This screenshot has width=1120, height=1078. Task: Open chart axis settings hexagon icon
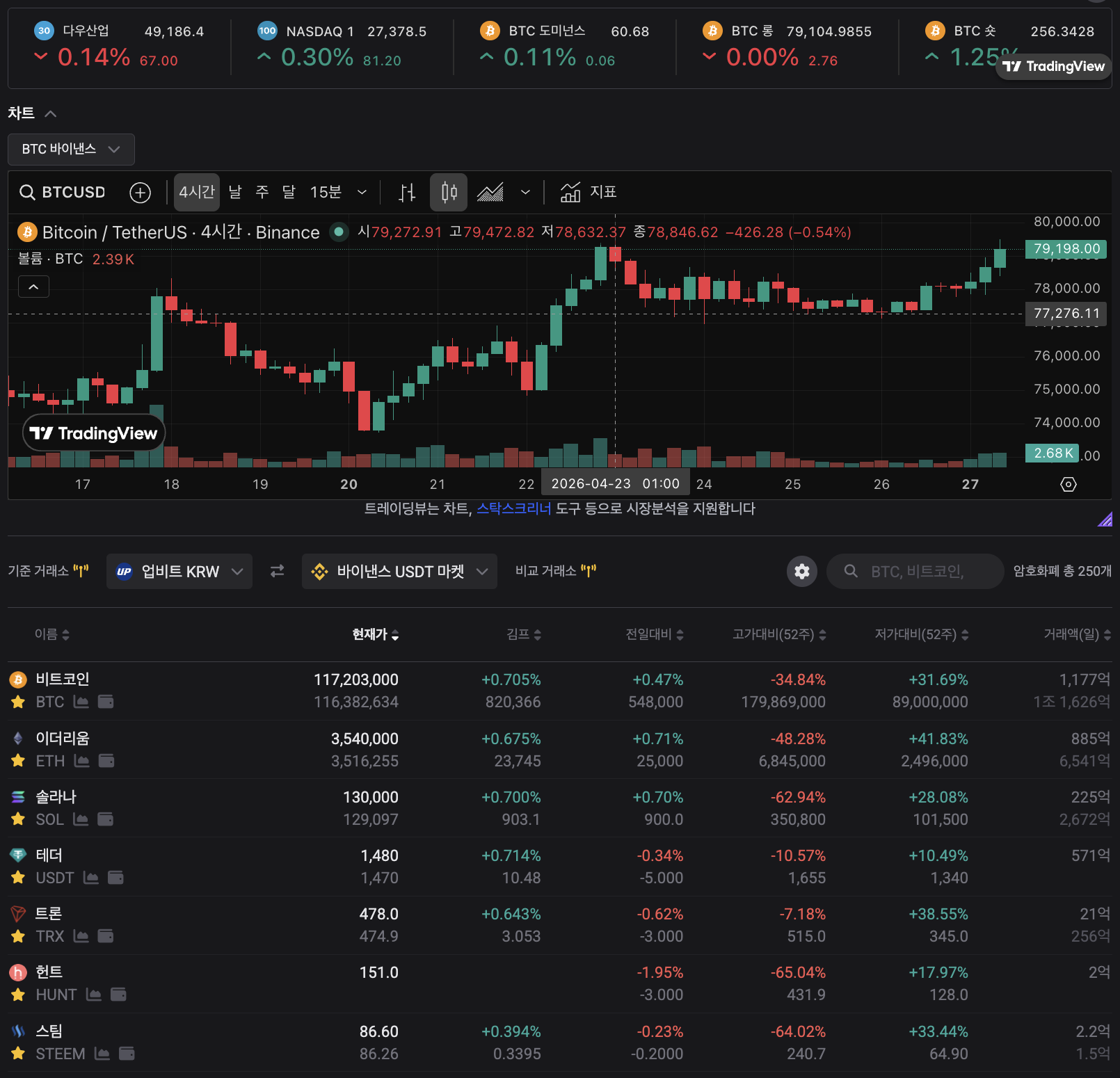click(x=1069, y=484)
